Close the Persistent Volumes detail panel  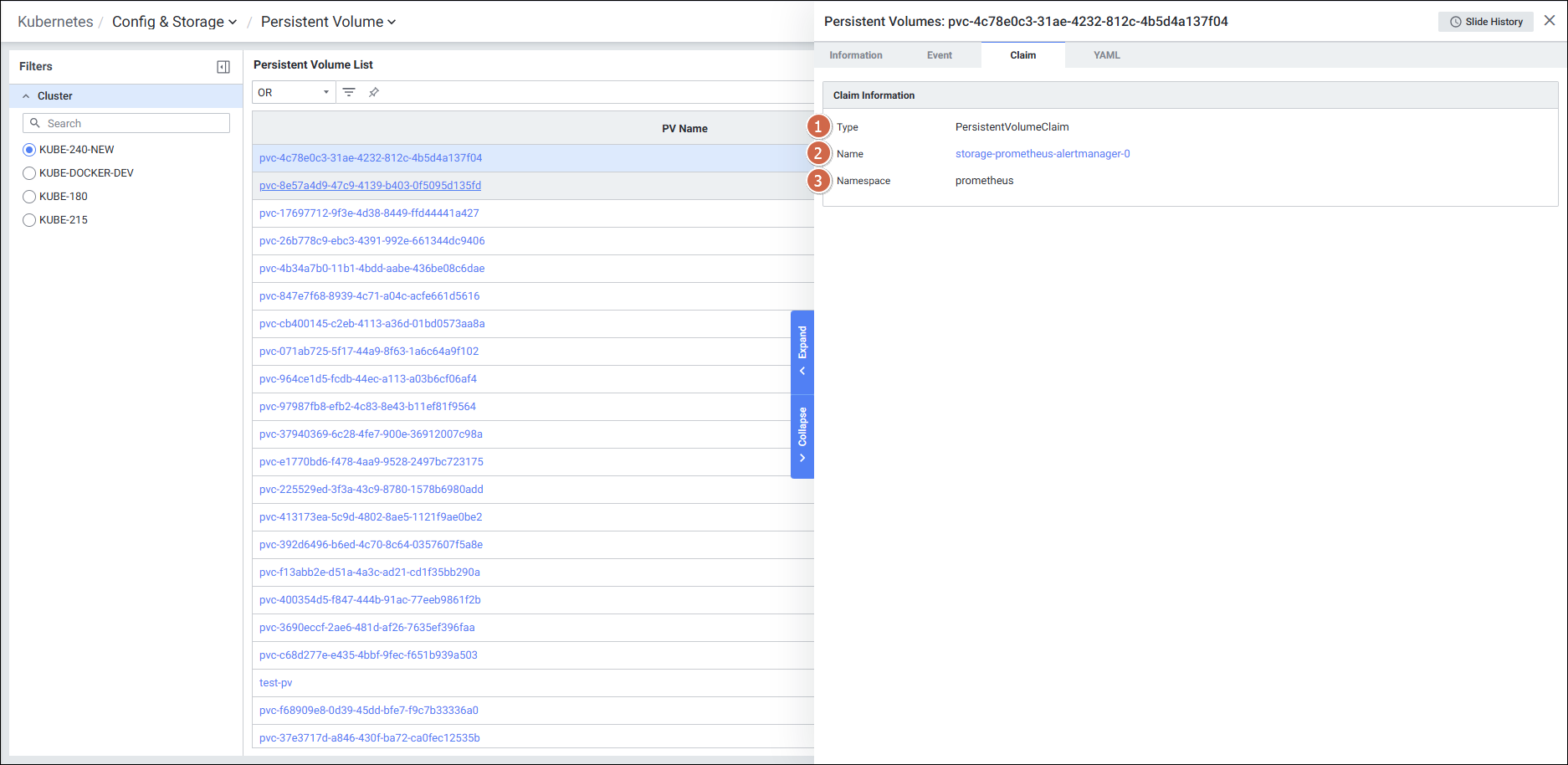pos(1550,21)
